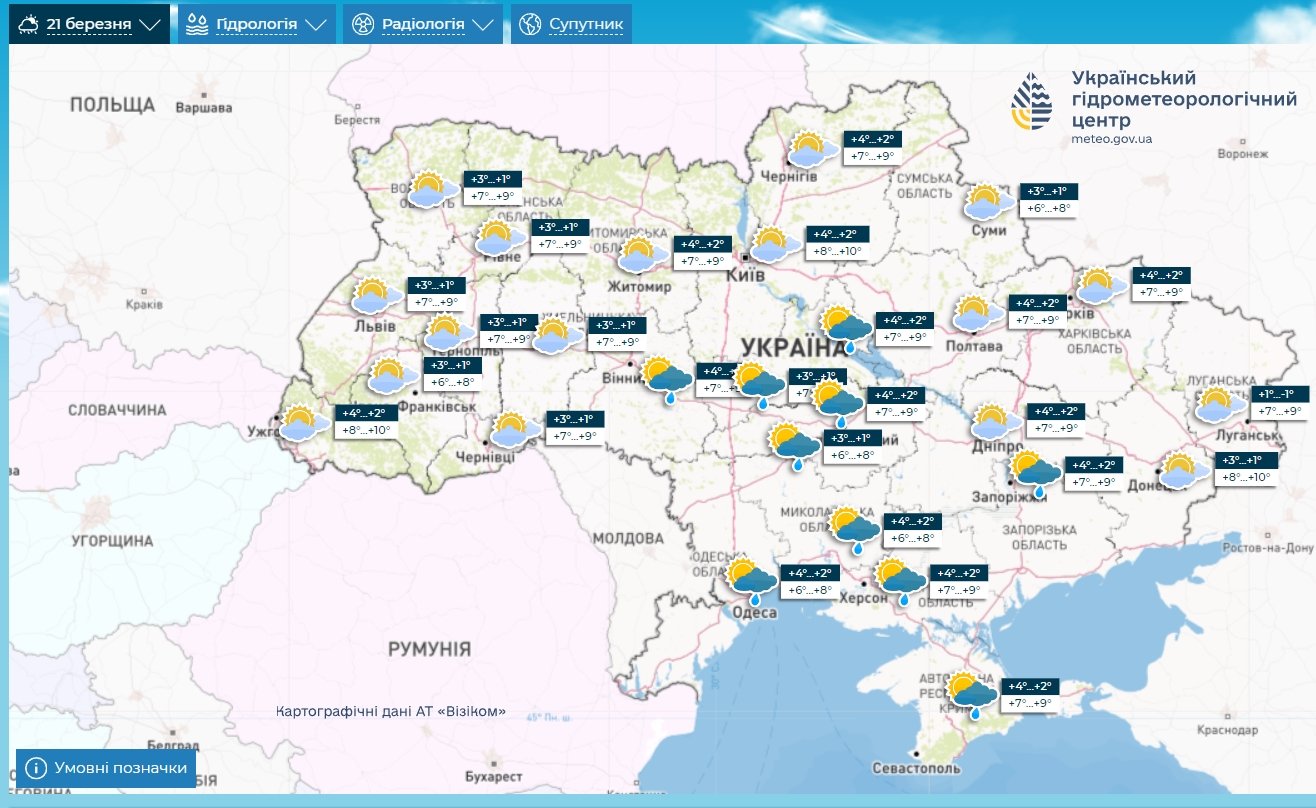This screenshot has width=1316, height=808.
Task: Click the radiation icon in Радіологія
Action: 362,24
